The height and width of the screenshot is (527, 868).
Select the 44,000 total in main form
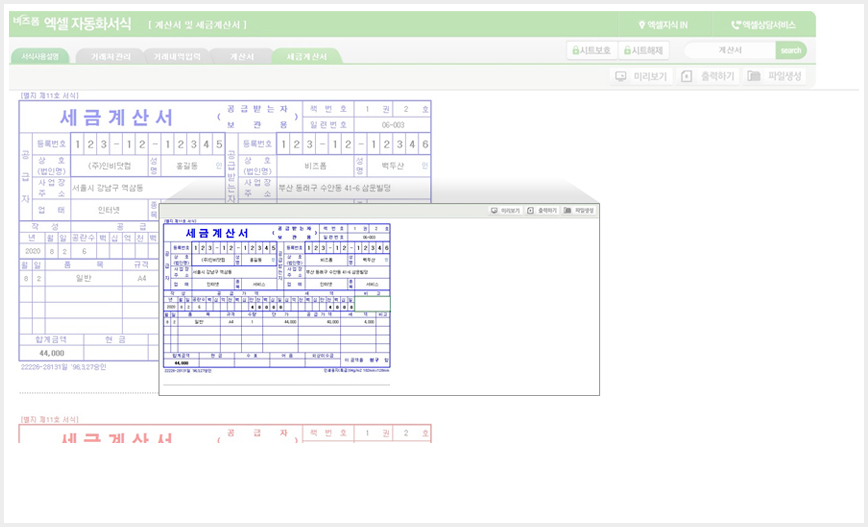point(51,353)
